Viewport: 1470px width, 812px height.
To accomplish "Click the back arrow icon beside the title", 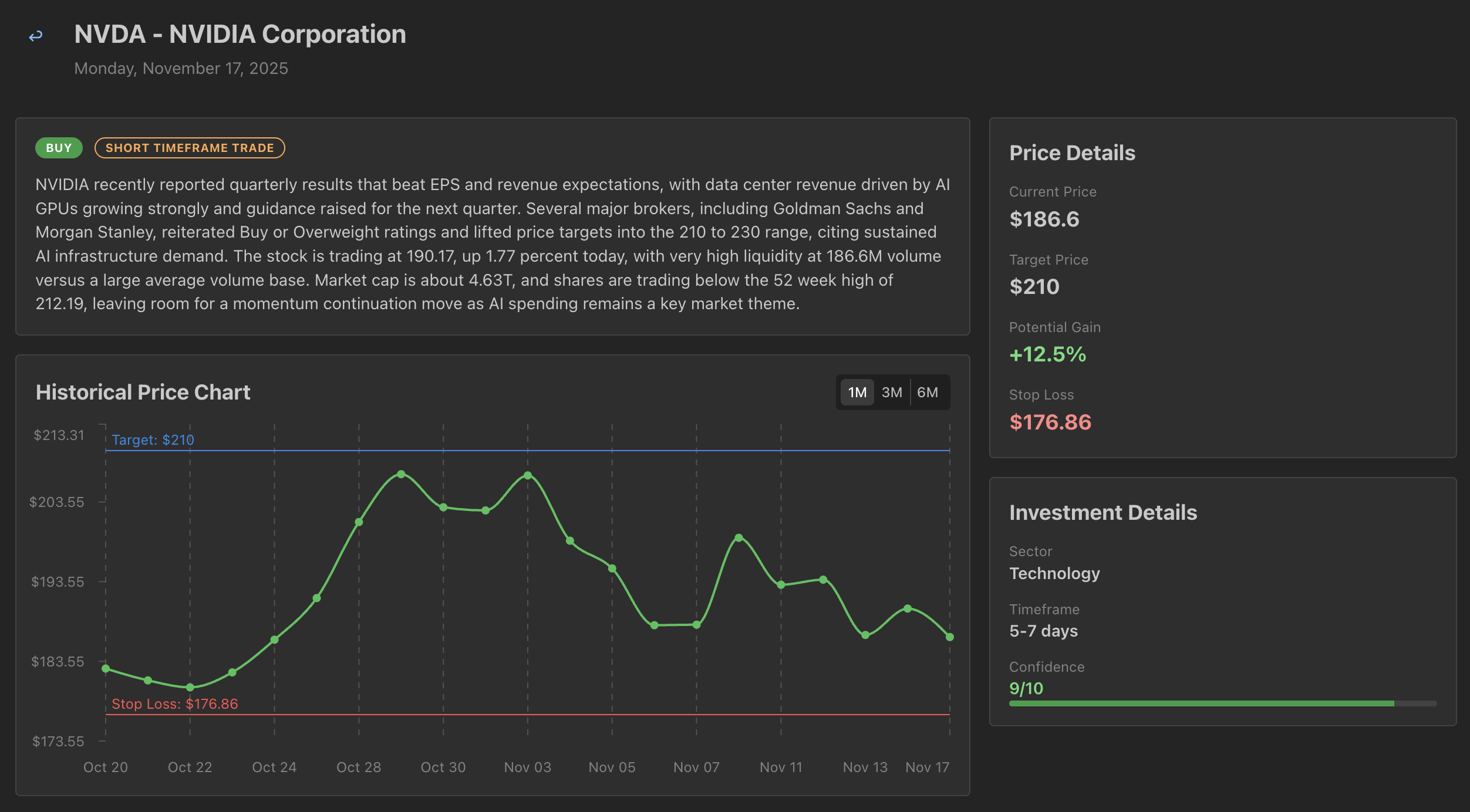I will pyautogui.click(x=36, y=35).
